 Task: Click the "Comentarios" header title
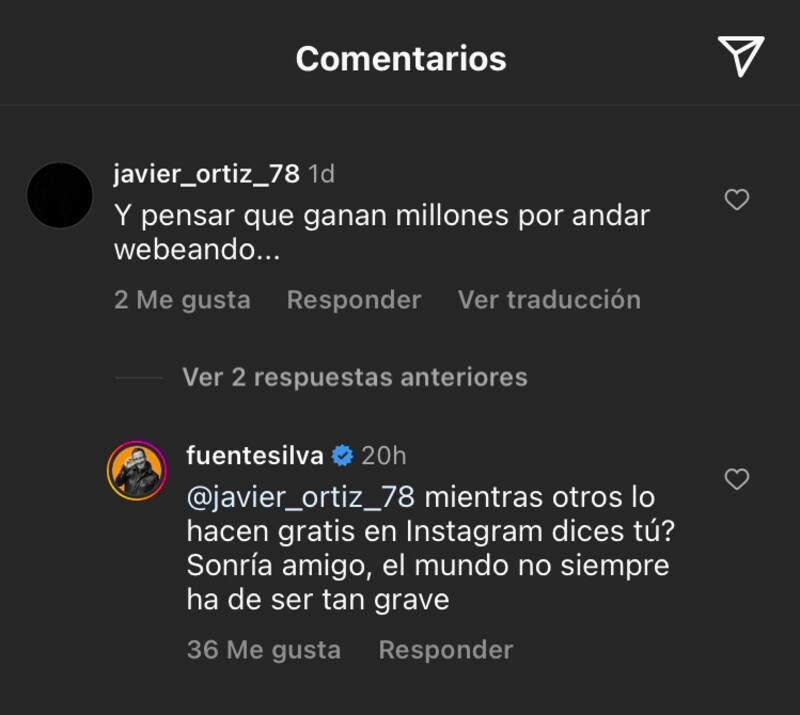(401, 58)
